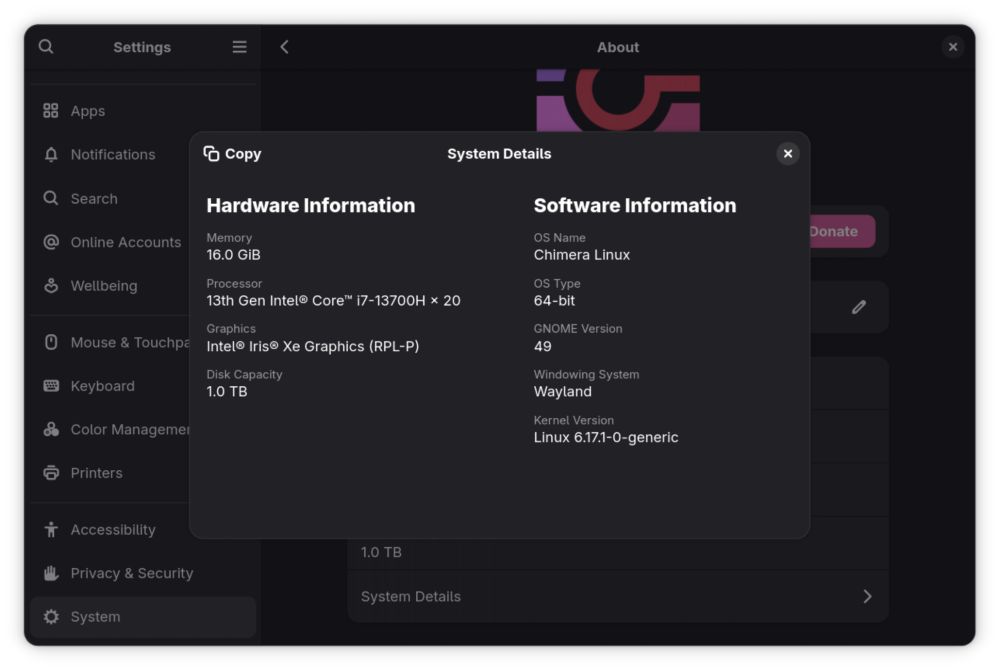Select Mouse & Touchpad in the sidebar

51,342
